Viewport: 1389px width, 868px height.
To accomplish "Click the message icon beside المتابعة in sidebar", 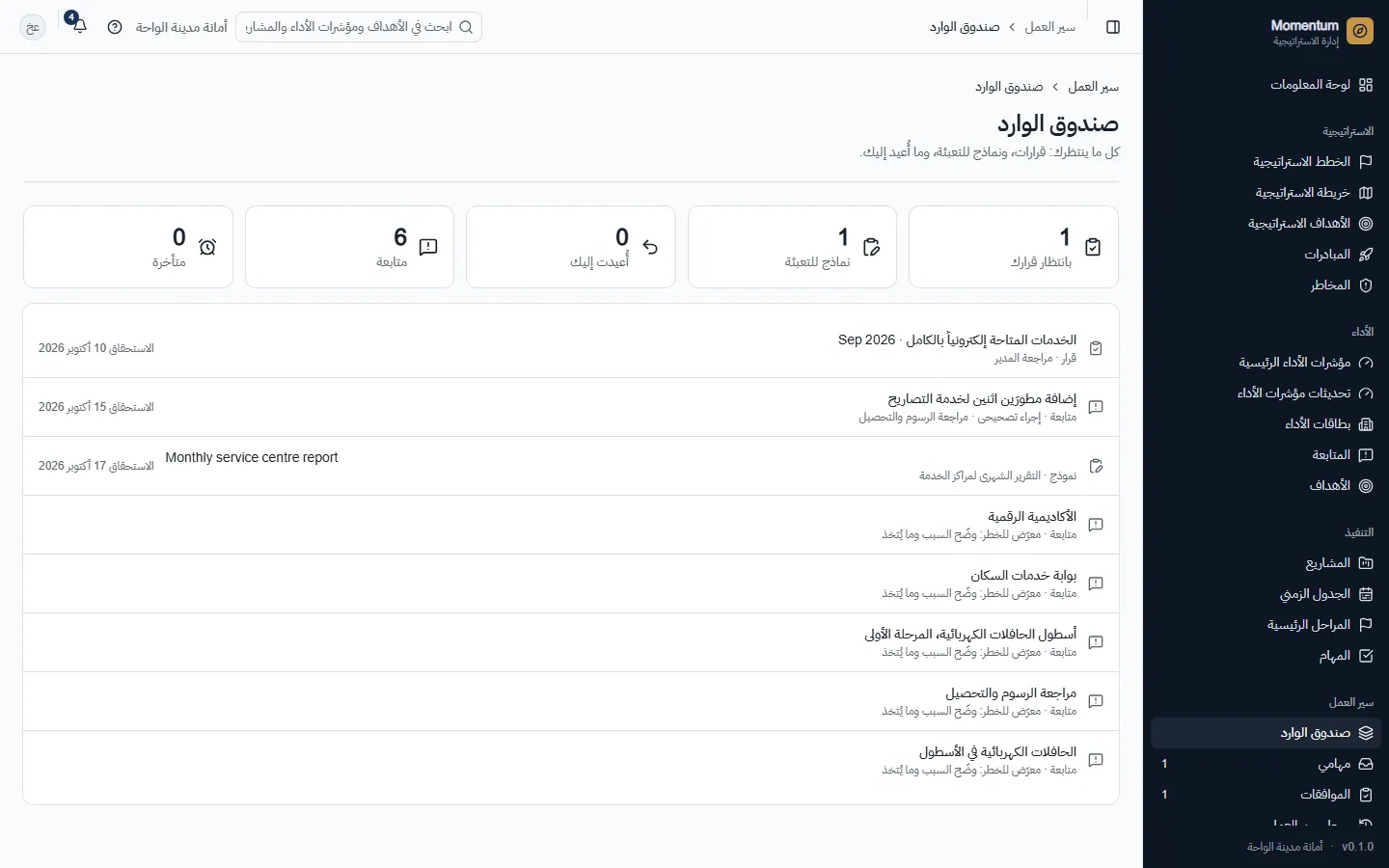I will click(x=1366, y=455).
